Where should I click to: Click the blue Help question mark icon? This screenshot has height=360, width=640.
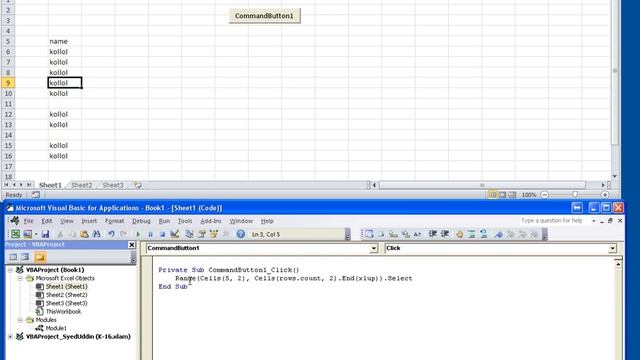click(x=240, y=234)
